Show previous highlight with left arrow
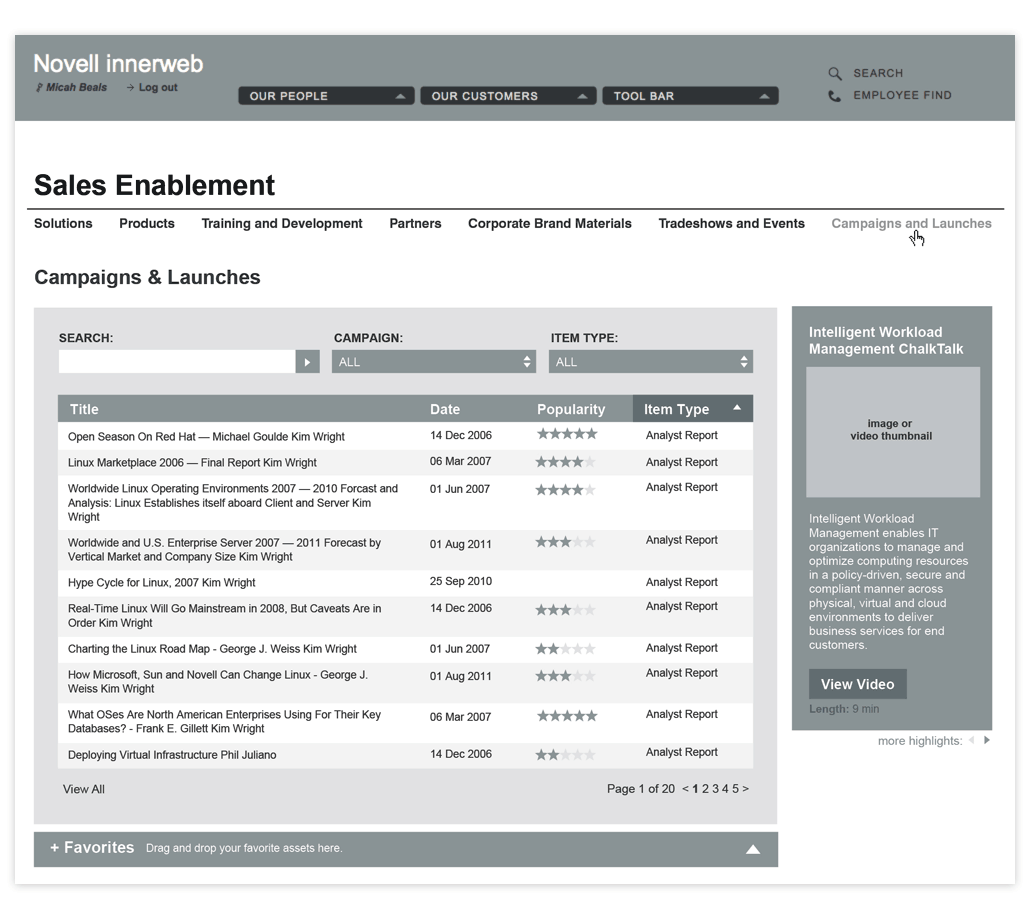Image resolution: width=1029 pixels, height=920 pixels. pos(972,740)
